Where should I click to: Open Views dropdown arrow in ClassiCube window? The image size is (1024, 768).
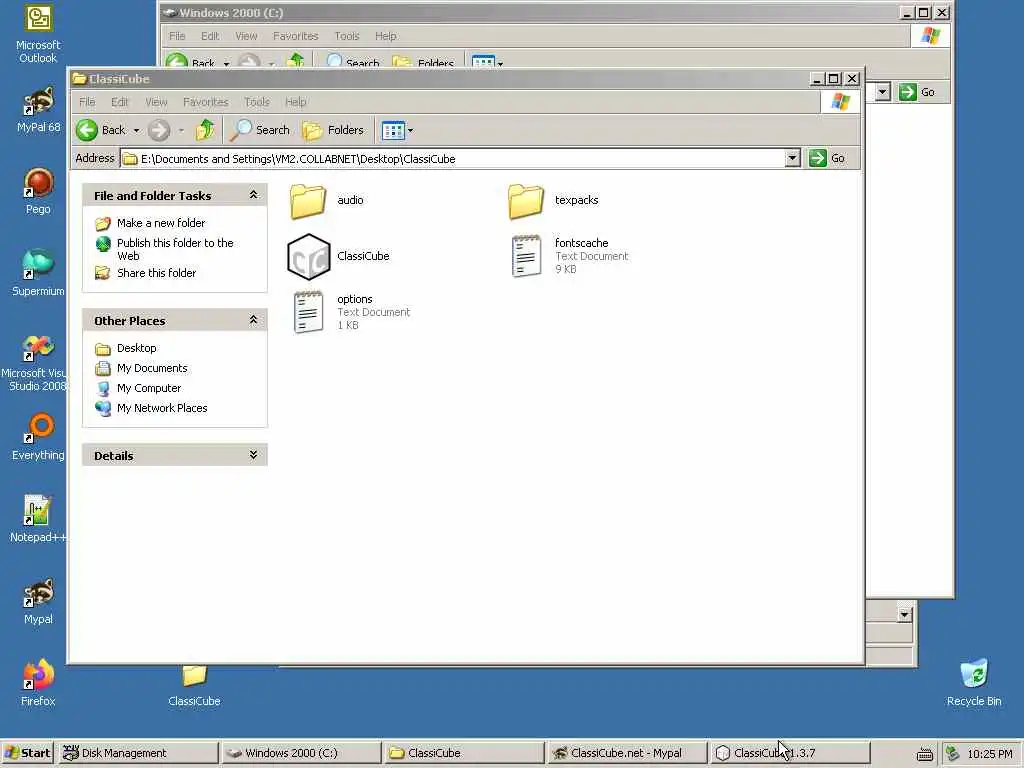point(410,130)
